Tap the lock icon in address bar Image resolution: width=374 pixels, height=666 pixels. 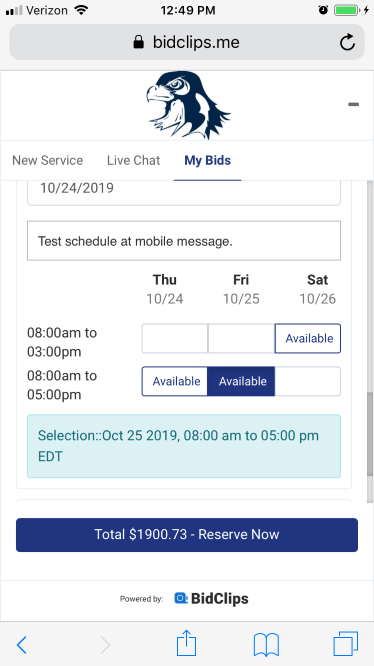coord(138,42)
